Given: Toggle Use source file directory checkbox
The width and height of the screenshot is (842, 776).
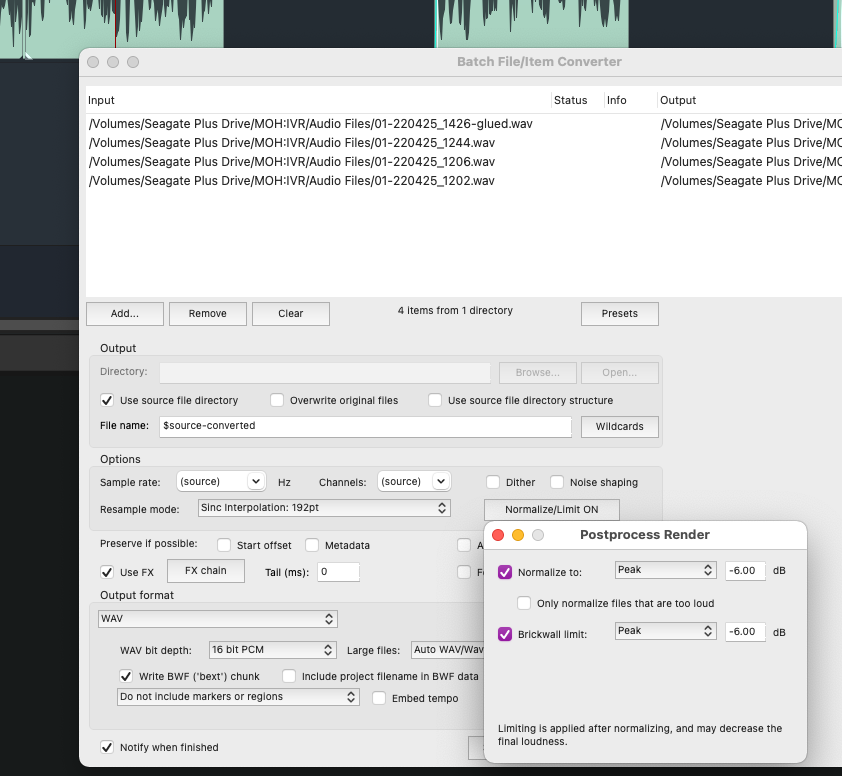Looking at the screenshot, I should coord(107,401).
